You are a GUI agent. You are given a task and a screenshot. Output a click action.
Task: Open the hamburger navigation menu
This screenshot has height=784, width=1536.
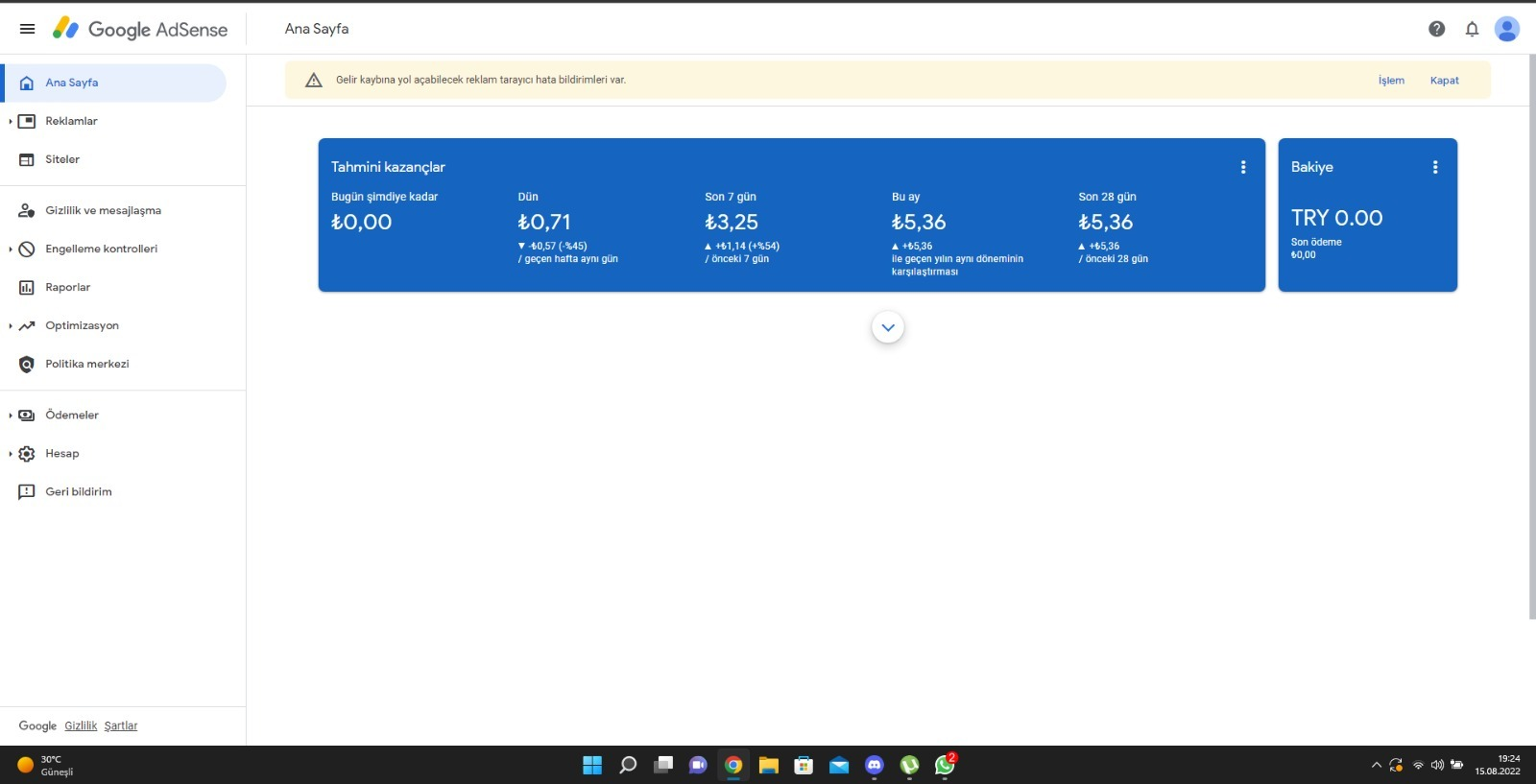point(27,29)
